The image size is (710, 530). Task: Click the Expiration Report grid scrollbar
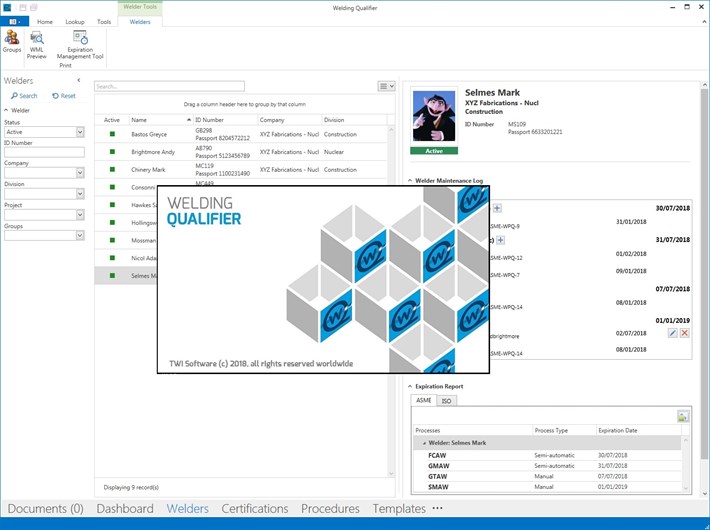click(686, 464)
